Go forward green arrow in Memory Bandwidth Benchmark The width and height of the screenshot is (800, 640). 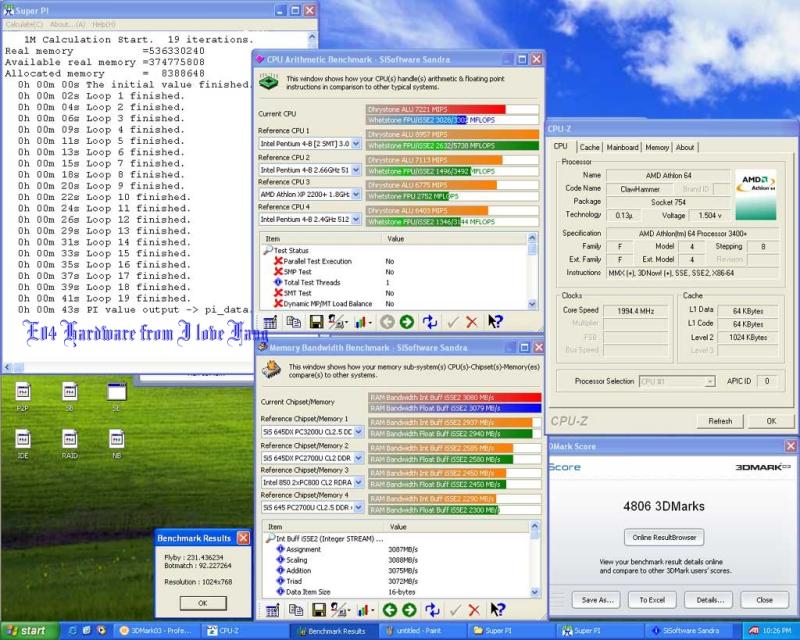pyautogui.click(x=409, y=610)
